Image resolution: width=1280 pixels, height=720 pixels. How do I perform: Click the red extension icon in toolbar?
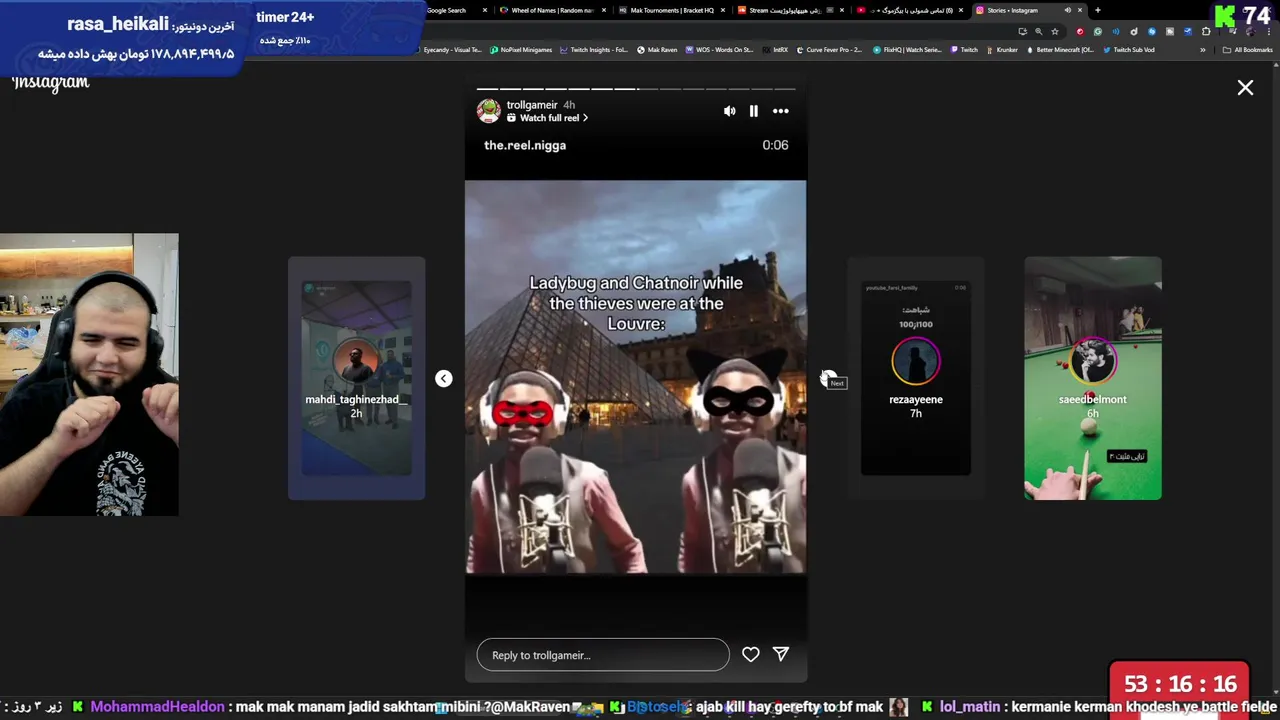tap(1080, 31)
